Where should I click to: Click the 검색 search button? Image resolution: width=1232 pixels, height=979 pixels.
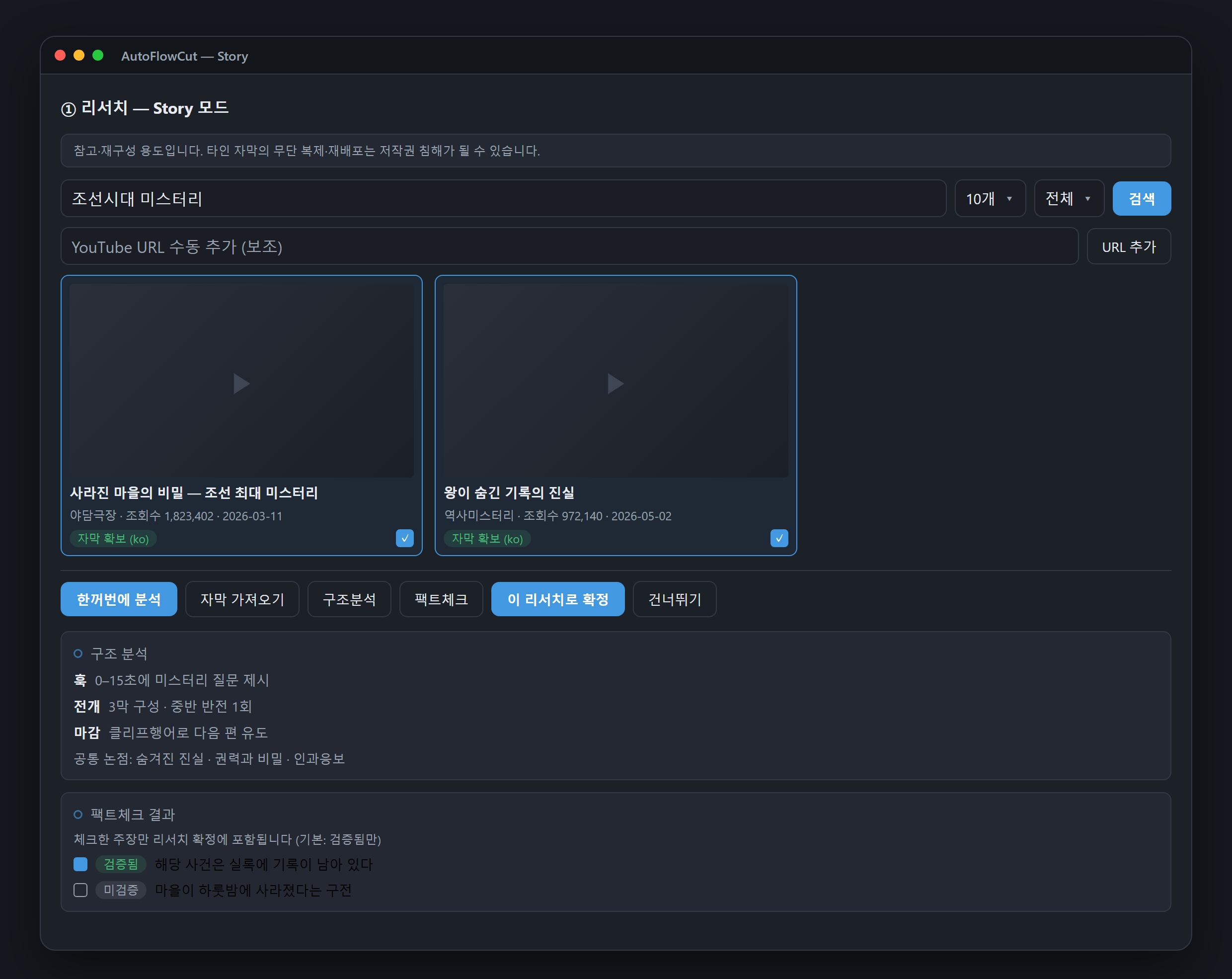click(x=1141, y=198)
